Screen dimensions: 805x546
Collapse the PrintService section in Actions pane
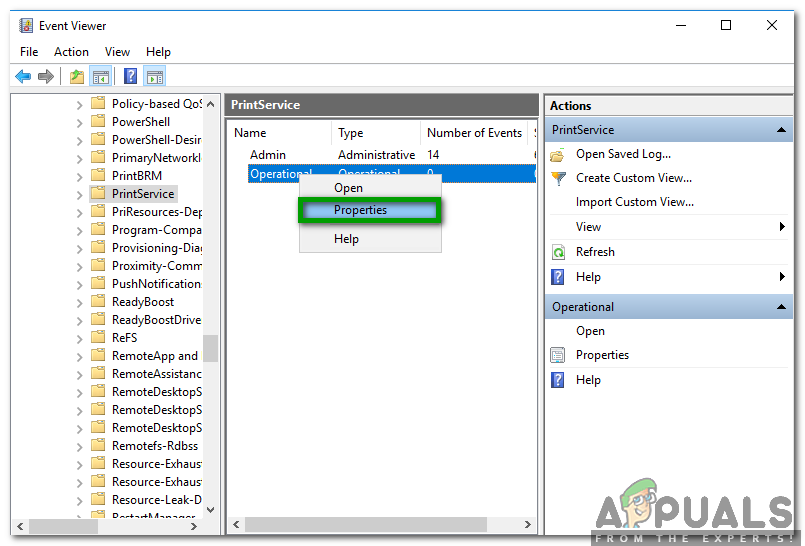click(782, 130)
